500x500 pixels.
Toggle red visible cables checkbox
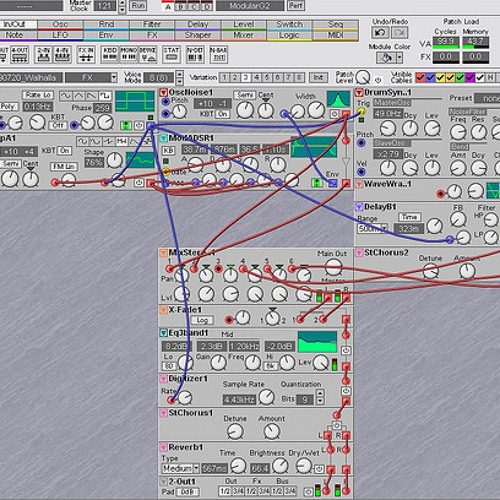click(420, 78)
